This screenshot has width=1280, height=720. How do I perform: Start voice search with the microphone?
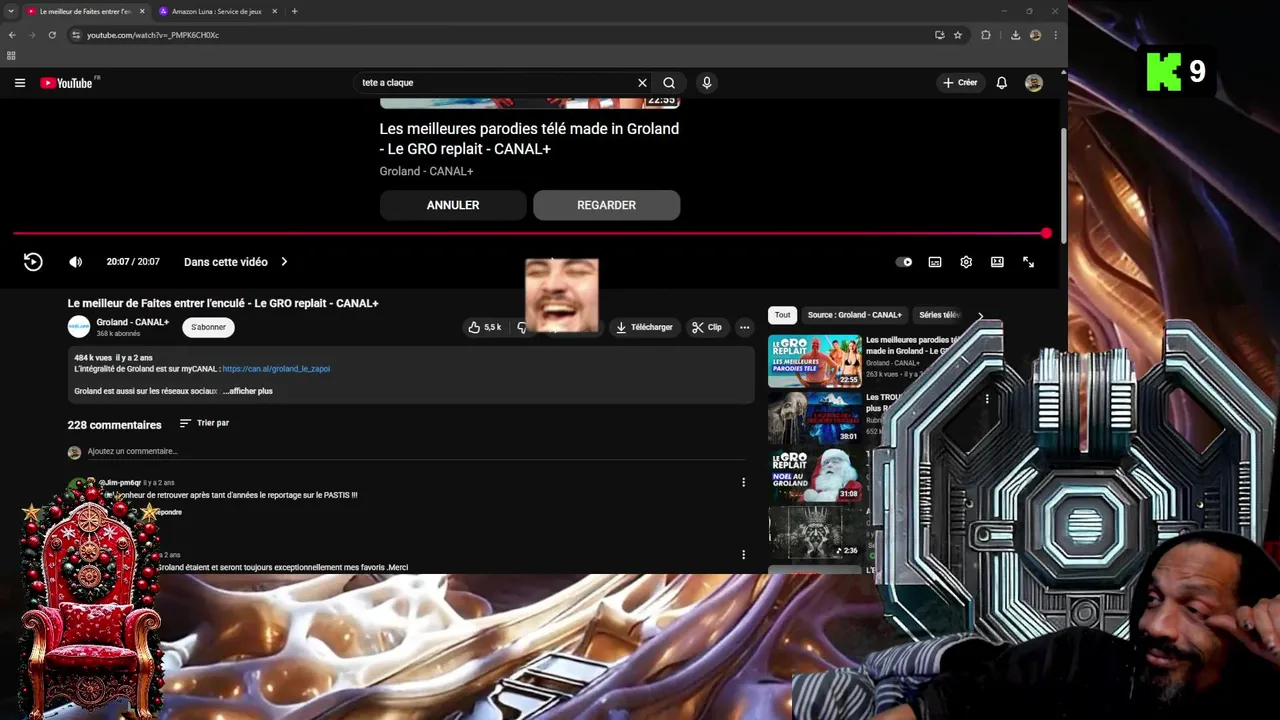[706, 83]
